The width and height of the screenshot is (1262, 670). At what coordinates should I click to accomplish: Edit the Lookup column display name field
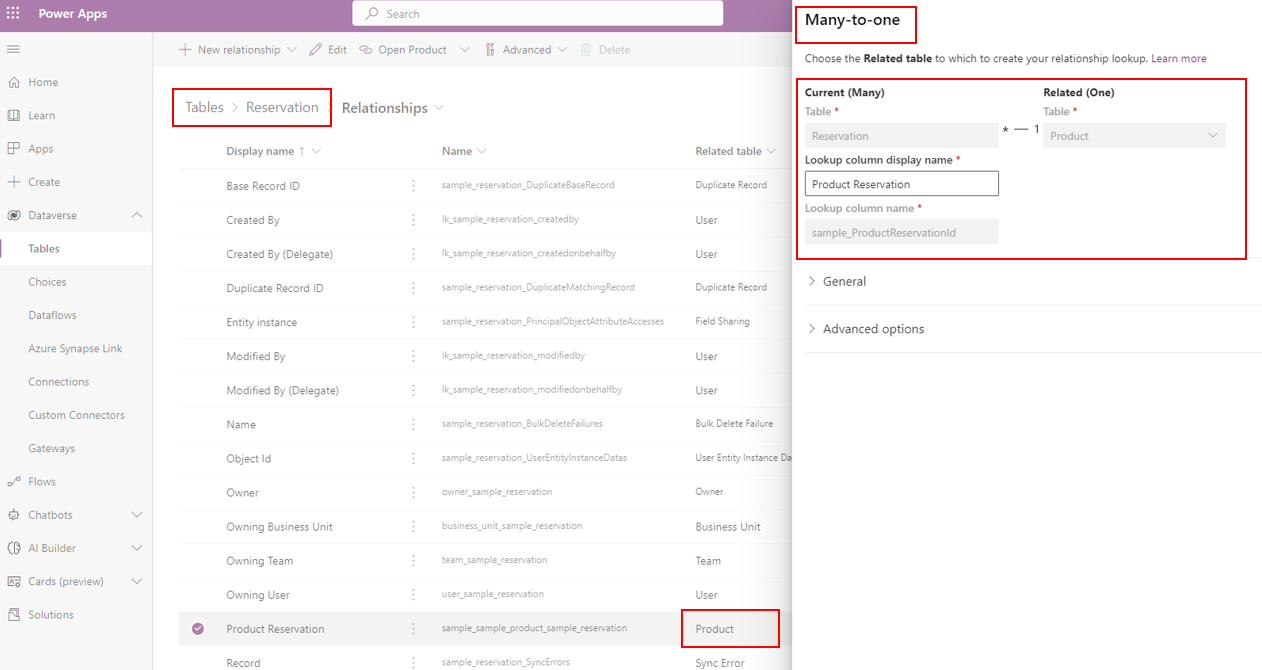pos(901,183)
